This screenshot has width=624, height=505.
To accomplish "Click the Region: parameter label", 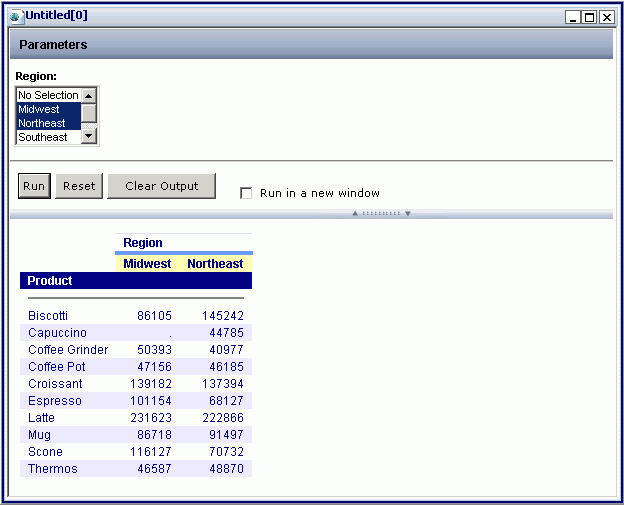I will 36,76.
